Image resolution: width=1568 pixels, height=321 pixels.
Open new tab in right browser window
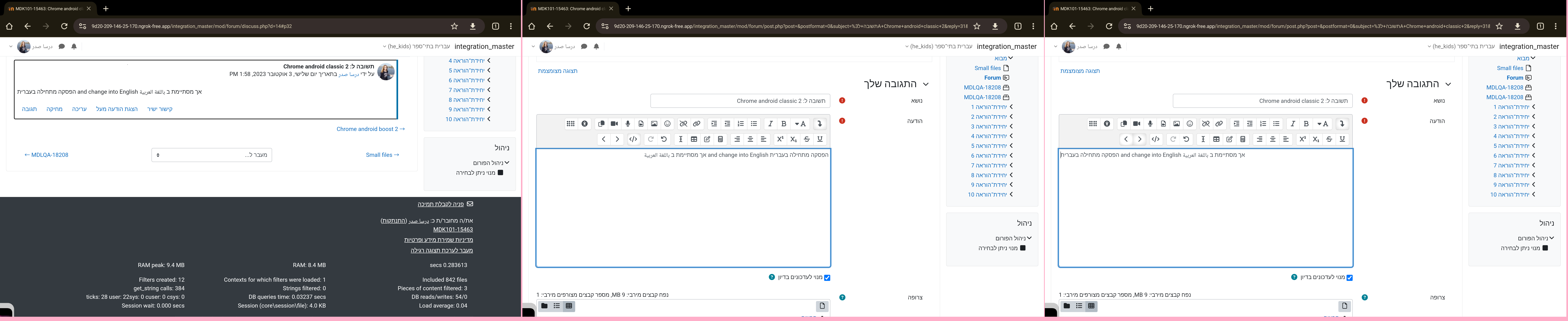[x=1151, y=9]
